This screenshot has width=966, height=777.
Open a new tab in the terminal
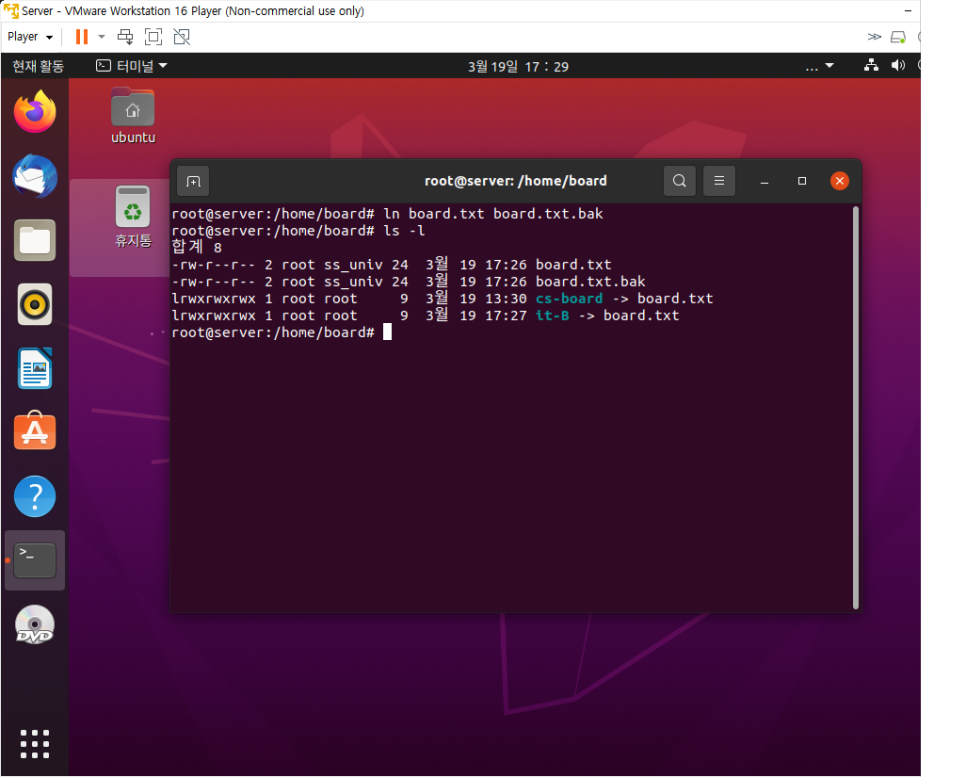(193, 181)
